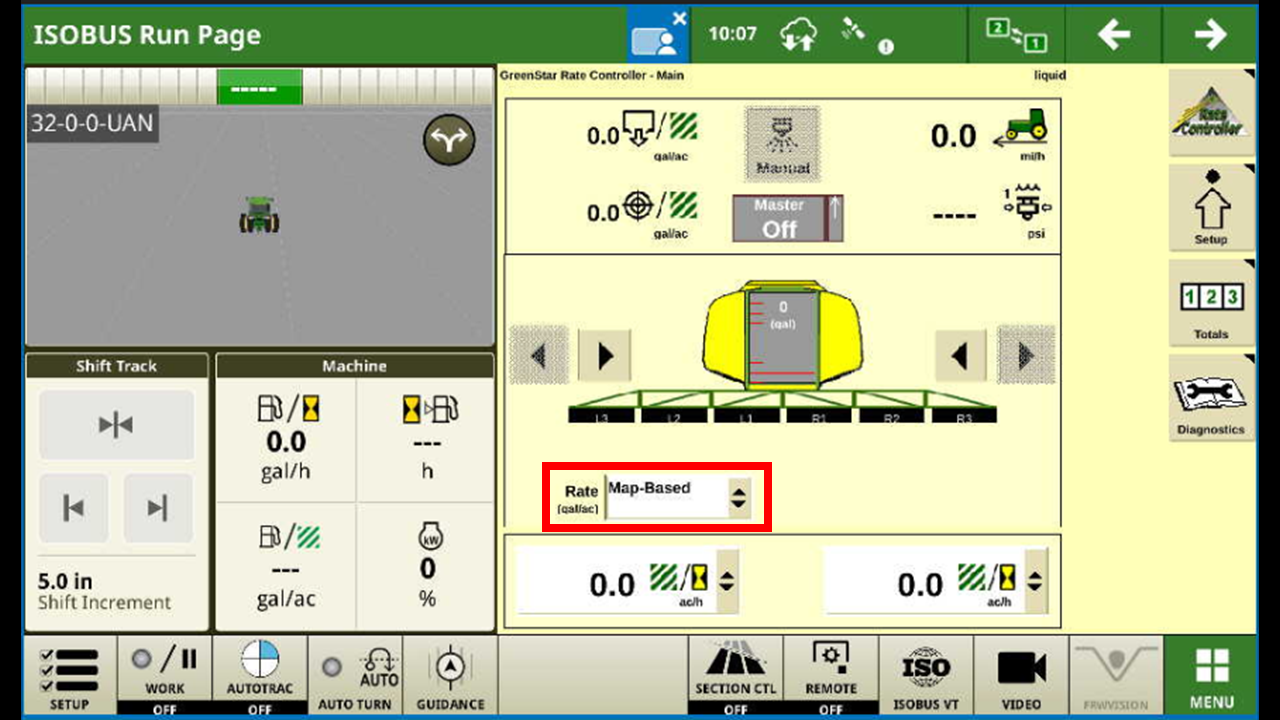Toggle AutoTrac engagement

point(260,677)
